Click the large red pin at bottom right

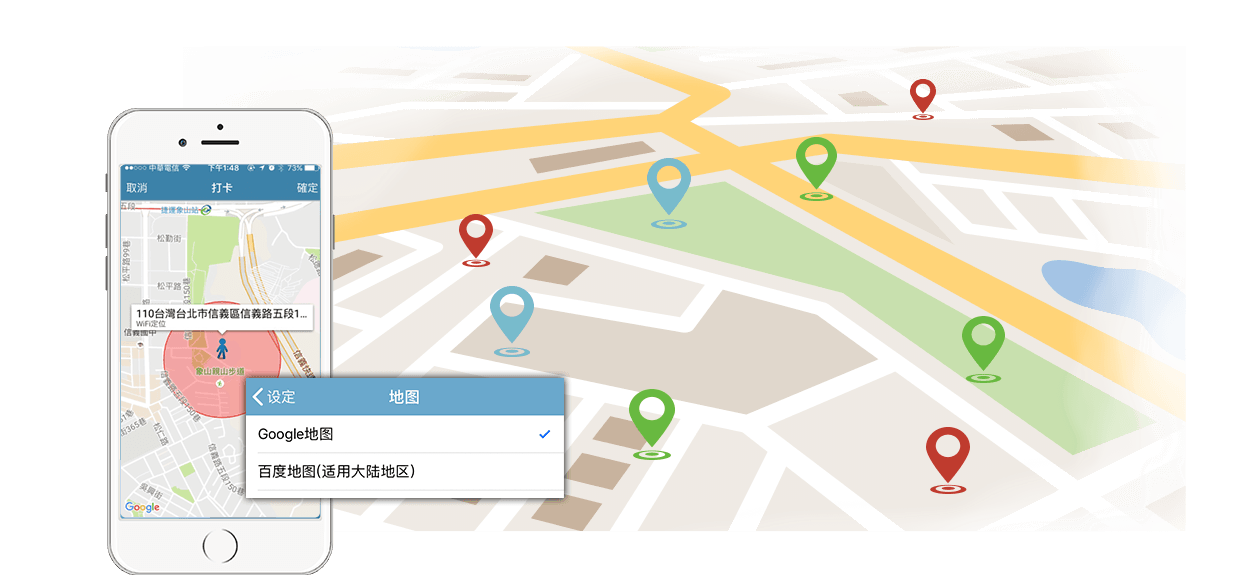click(x=948, y=458)
